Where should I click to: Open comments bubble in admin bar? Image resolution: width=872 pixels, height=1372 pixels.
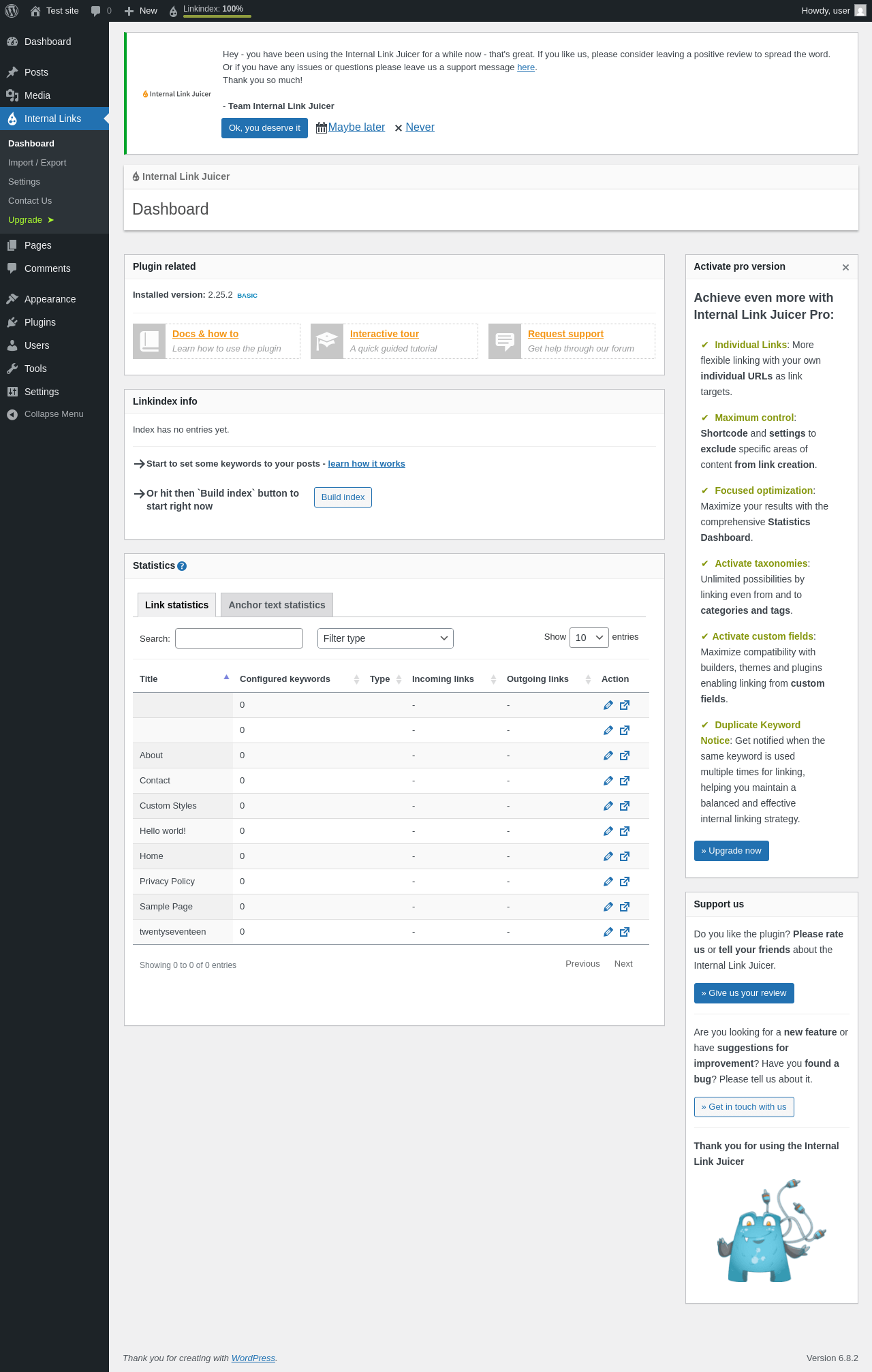101,11
